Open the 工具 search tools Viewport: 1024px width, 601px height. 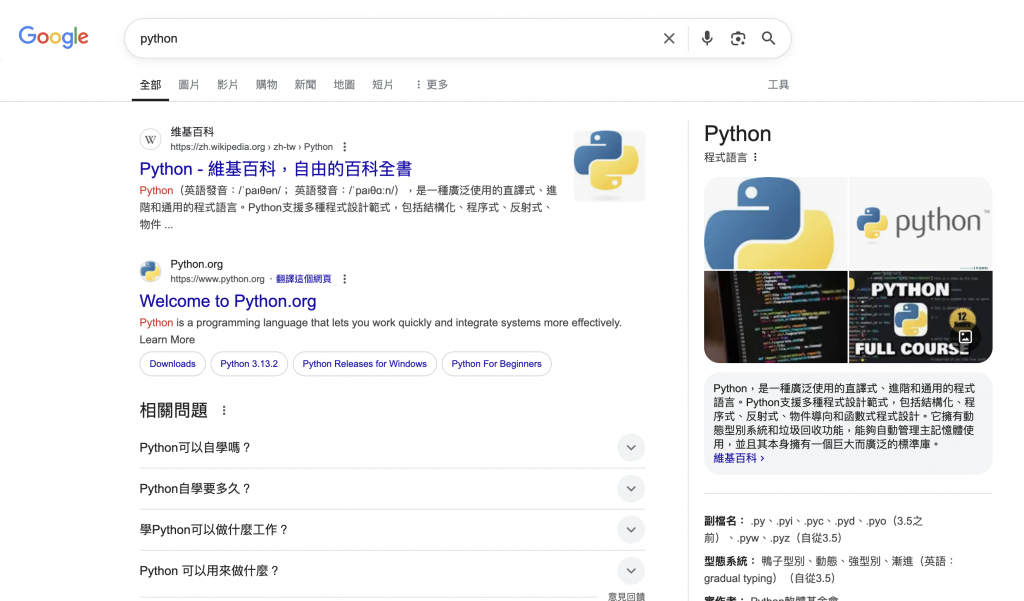(x=778, y=85)
